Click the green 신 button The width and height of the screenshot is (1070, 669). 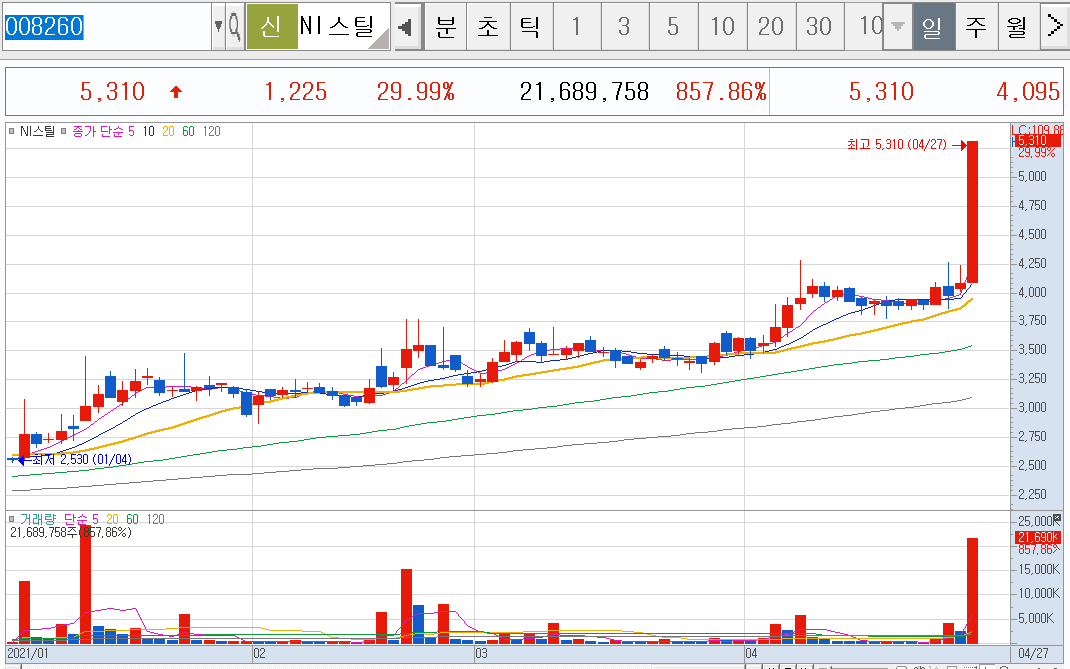point(272,27)
